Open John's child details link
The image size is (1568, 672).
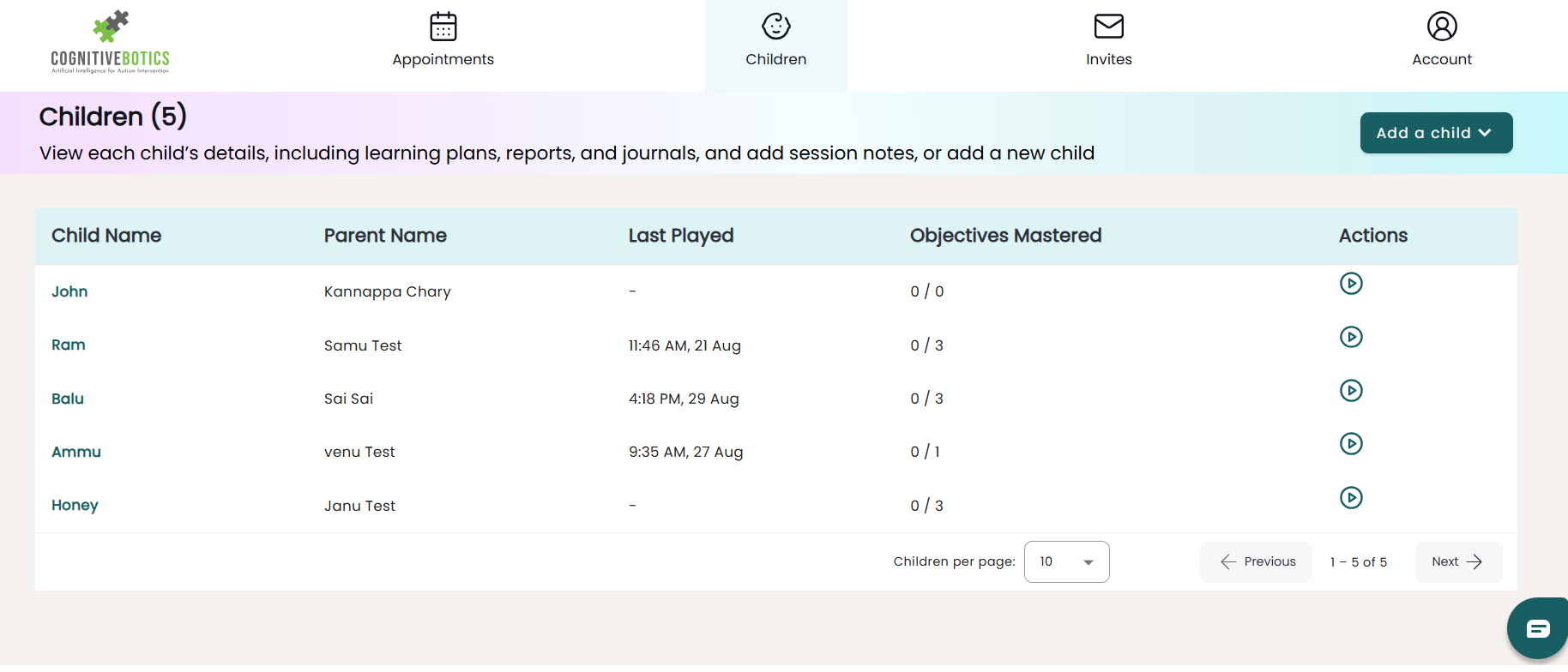click(x=69, y=291)
